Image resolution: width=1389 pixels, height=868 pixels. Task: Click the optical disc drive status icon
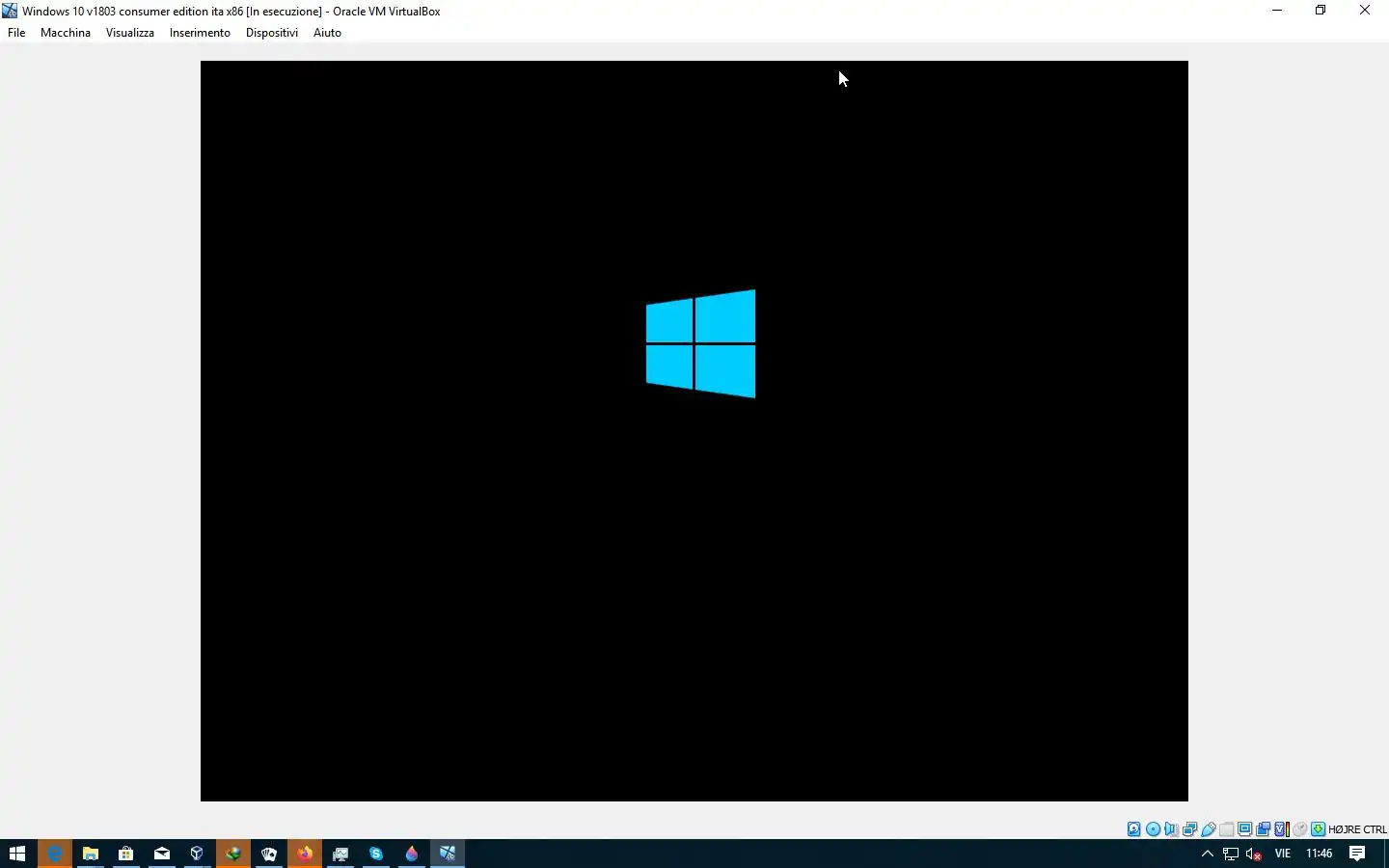(1153, 829)
